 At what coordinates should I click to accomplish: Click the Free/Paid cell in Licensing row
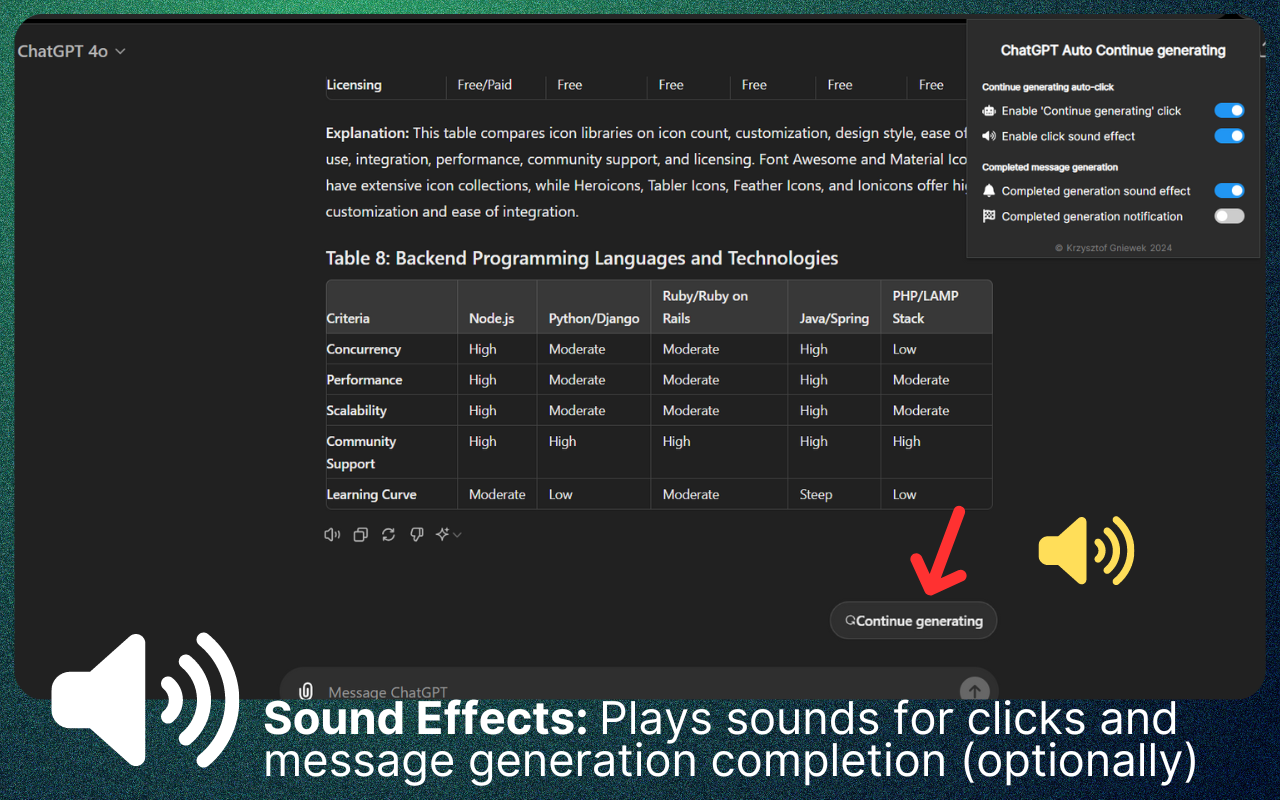485,85
